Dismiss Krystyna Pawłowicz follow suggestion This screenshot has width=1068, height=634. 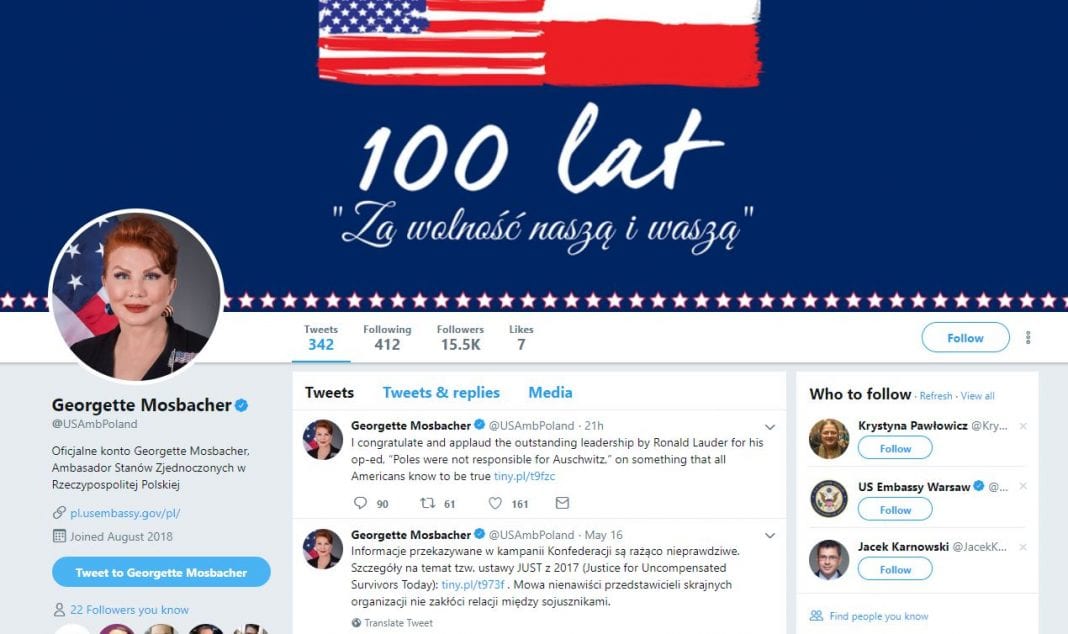tap(1022, 426)
